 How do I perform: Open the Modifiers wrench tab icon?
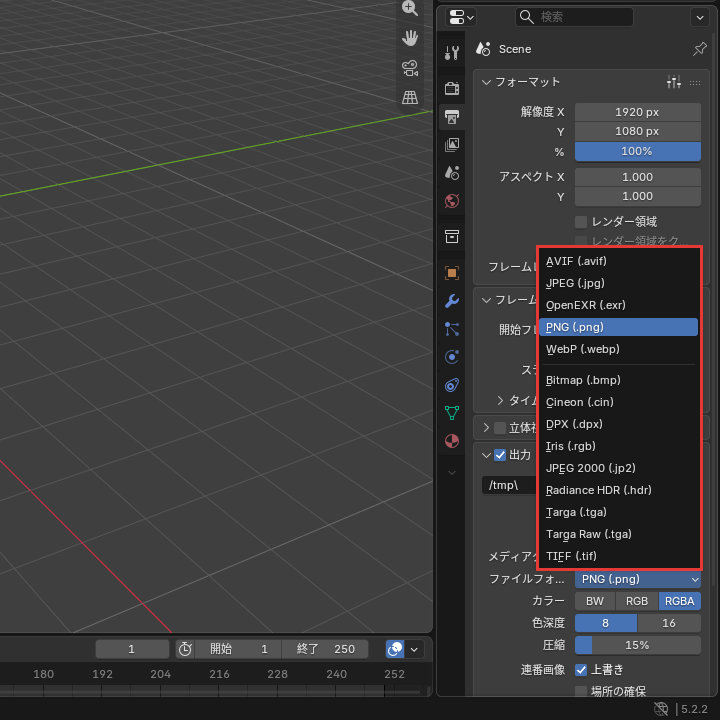(452, 301)
